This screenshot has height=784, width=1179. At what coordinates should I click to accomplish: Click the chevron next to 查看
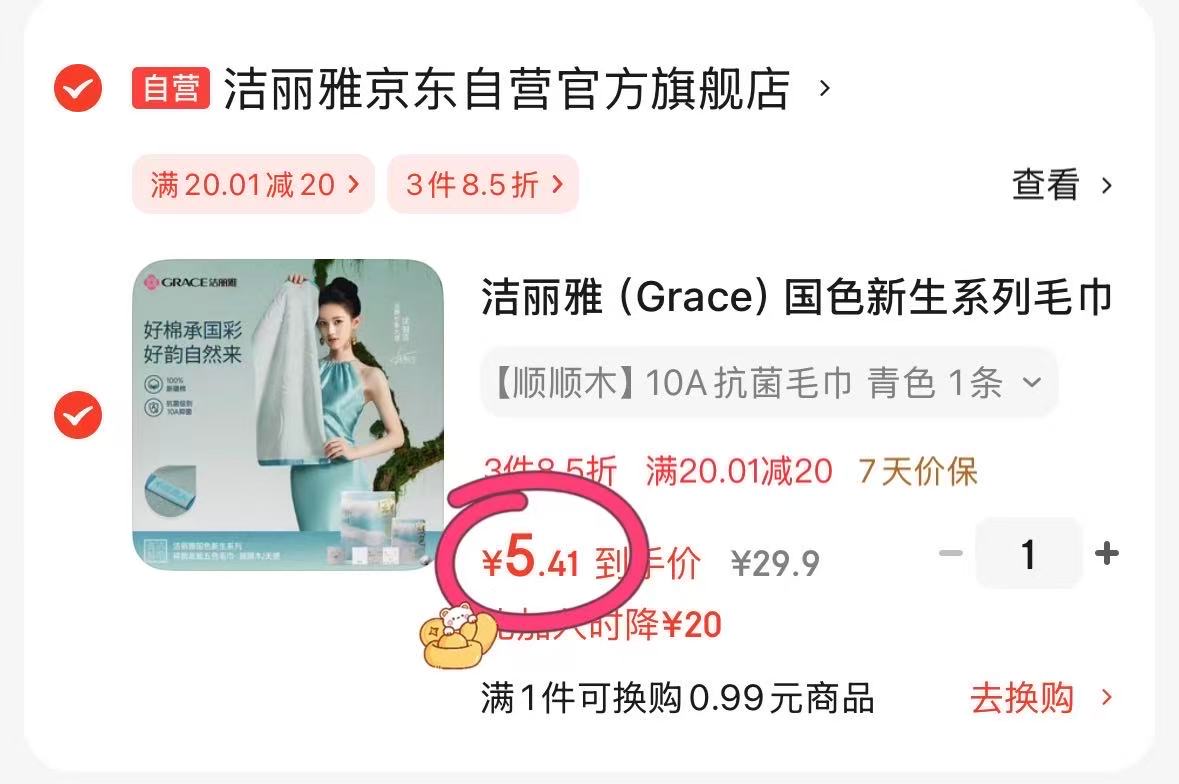pos(1106,185)
